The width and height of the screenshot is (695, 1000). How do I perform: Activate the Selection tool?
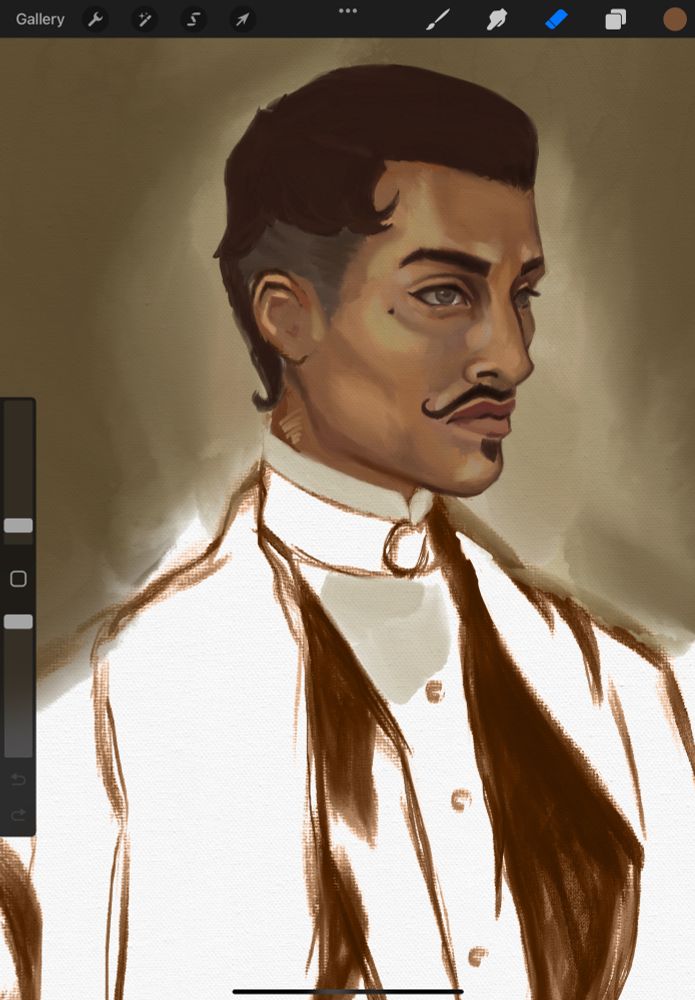193,19
